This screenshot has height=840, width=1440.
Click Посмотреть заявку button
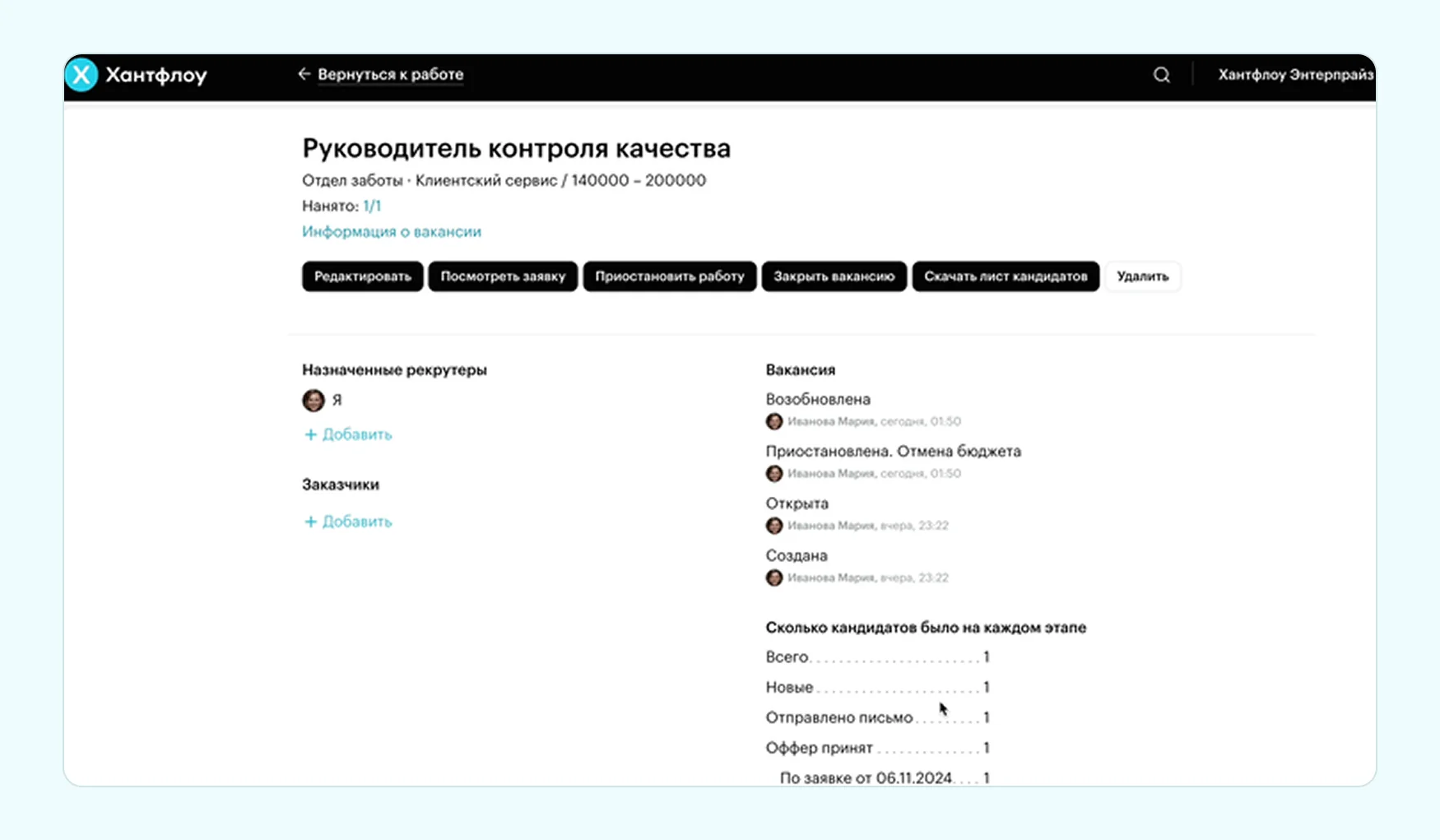point(503,276)
